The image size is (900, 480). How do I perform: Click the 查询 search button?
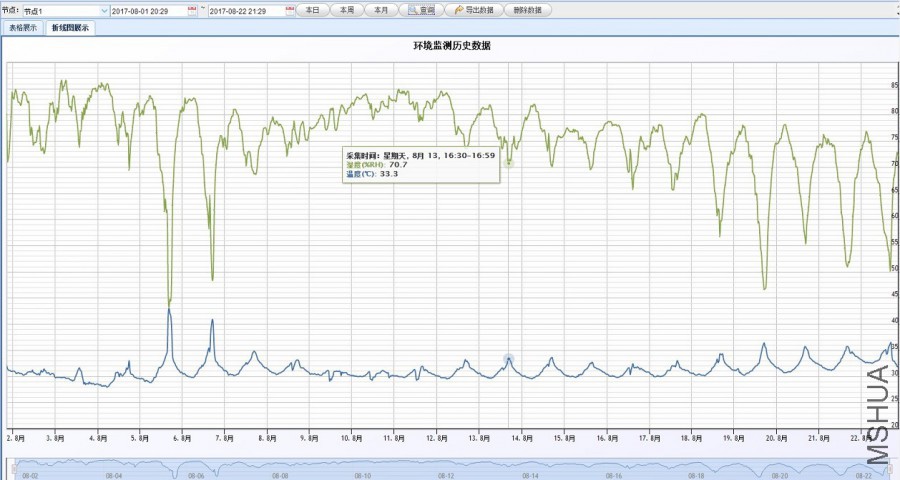(421, 10)
